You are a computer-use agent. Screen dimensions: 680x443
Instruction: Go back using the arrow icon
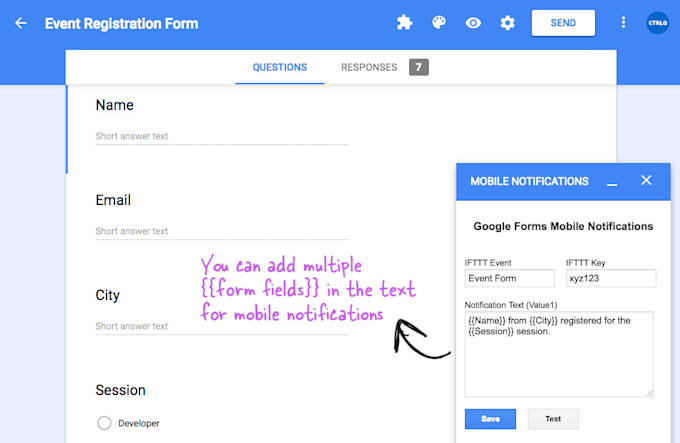coord(21,23)
